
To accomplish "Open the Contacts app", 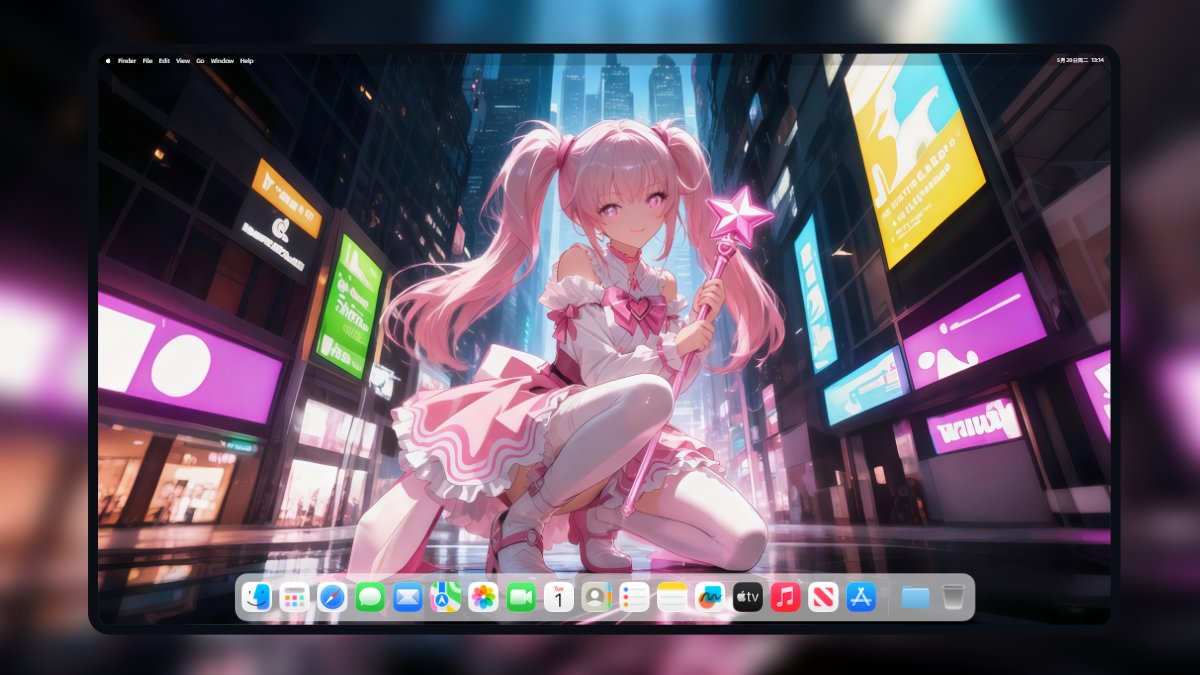I will 594,598.
